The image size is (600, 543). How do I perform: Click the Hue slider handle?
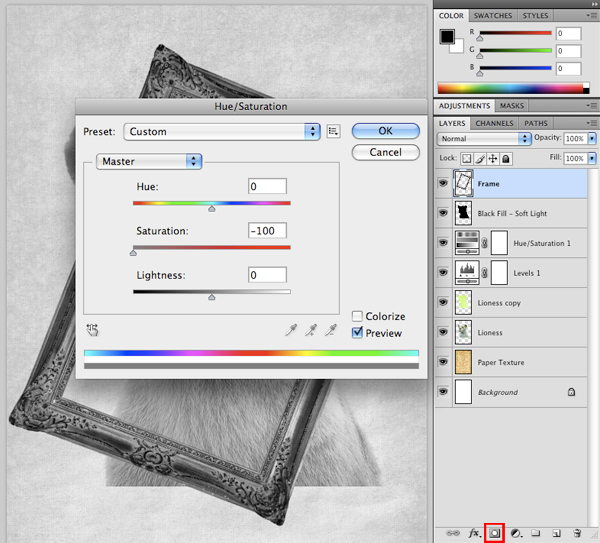[212, 209]
